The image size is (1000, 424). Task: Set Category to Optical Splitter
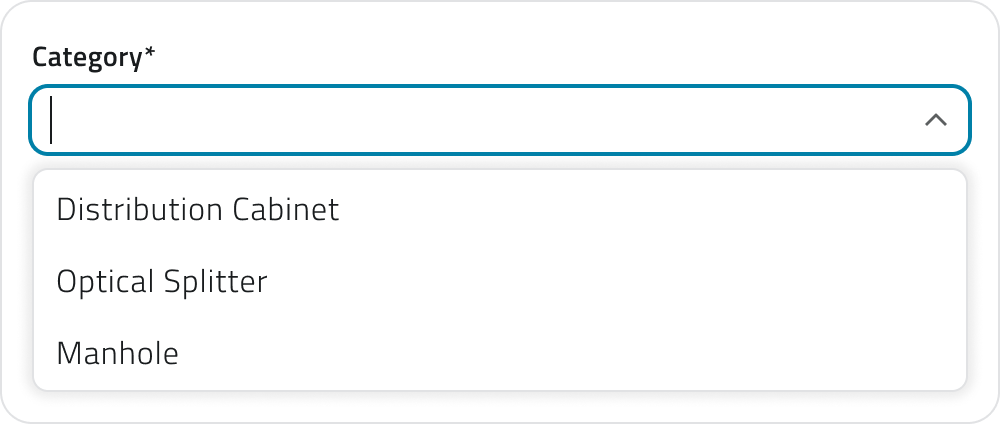click(162, 282)
